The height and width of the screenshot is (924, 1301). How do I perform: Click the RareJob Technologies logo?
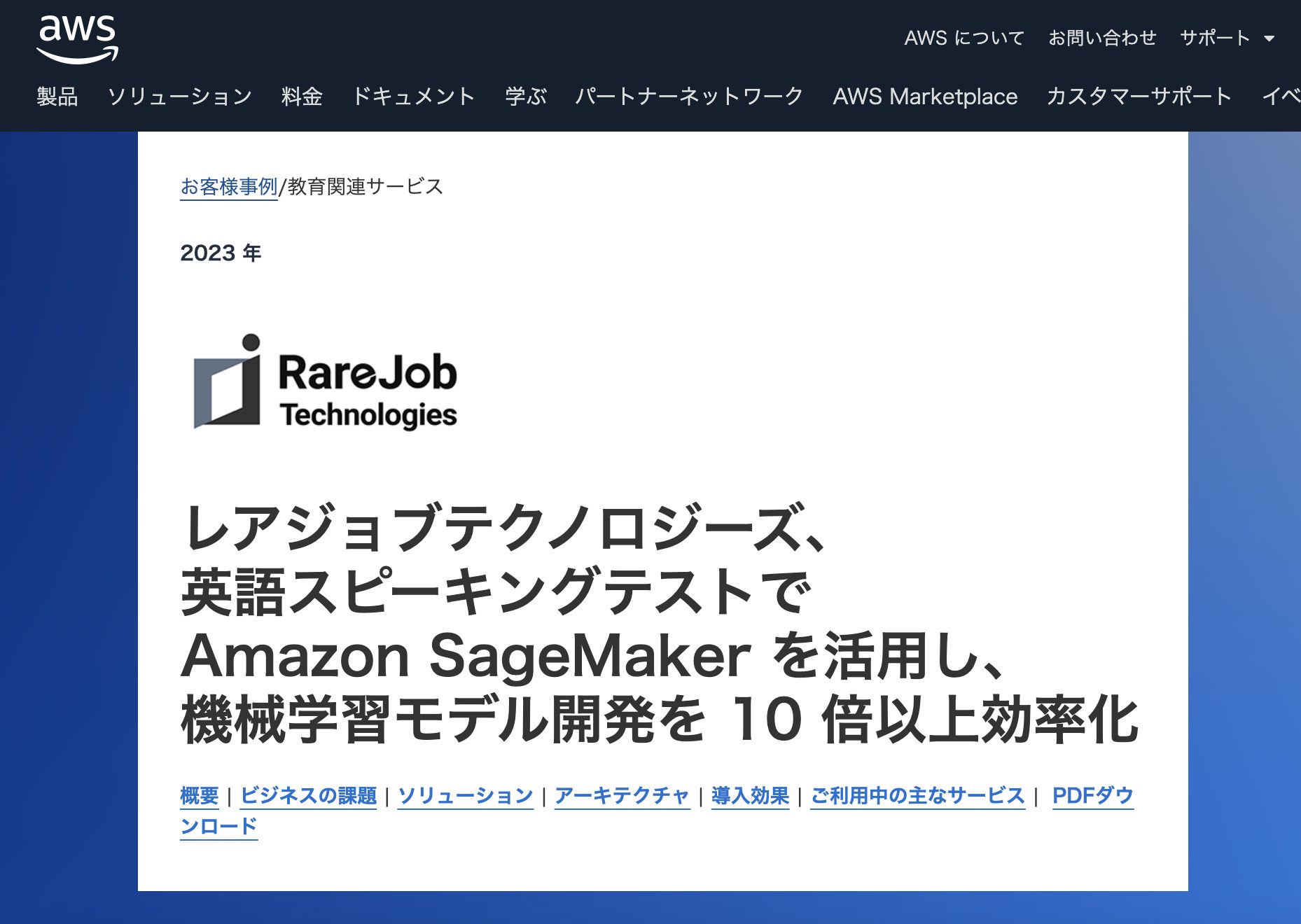[325, 381]
